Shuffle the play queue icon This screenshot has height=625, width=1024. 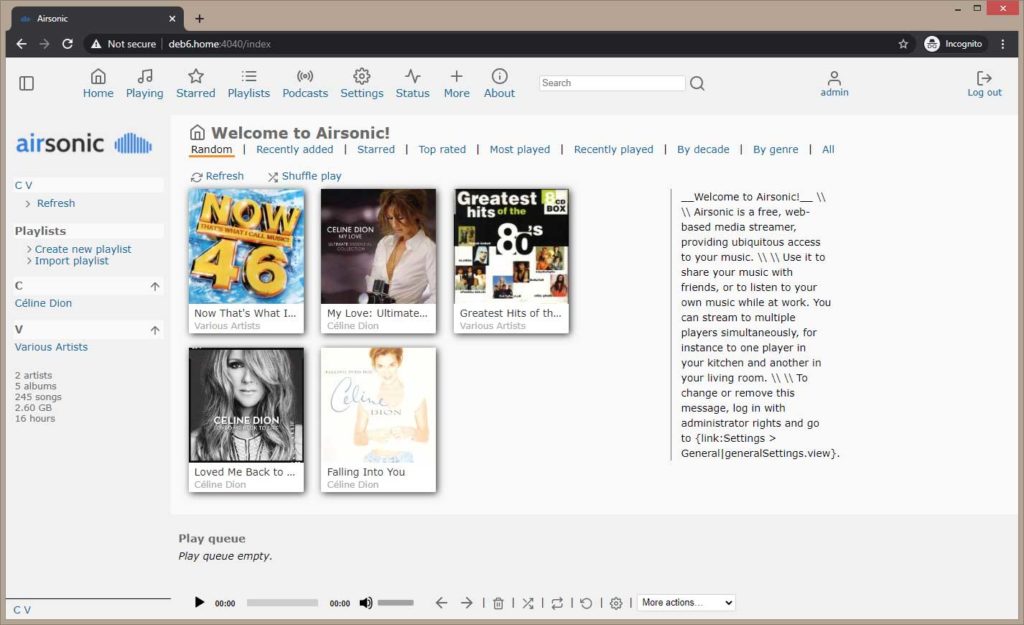(x=528, y=603)
